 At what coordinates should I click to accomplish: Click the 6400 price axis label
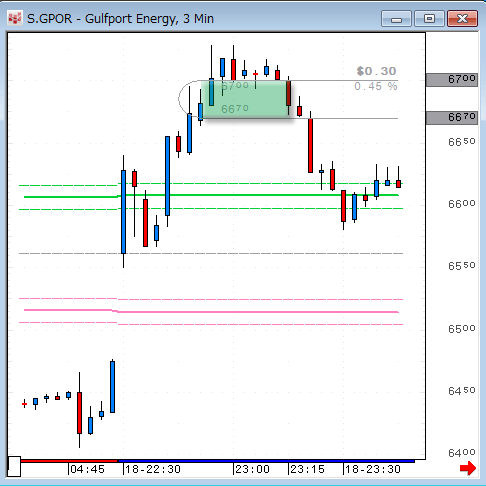462,453
